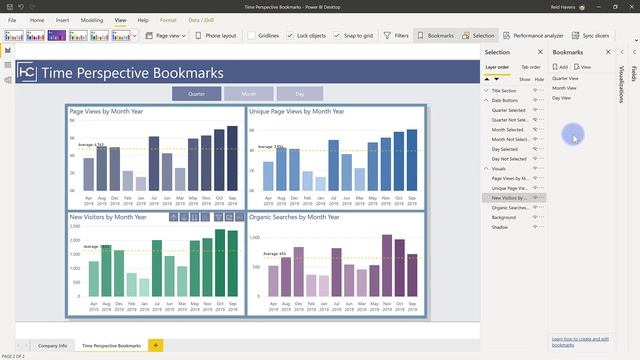Expand the themes gallery dropdown arrow
640x360 pixels.
pos(134,36)
